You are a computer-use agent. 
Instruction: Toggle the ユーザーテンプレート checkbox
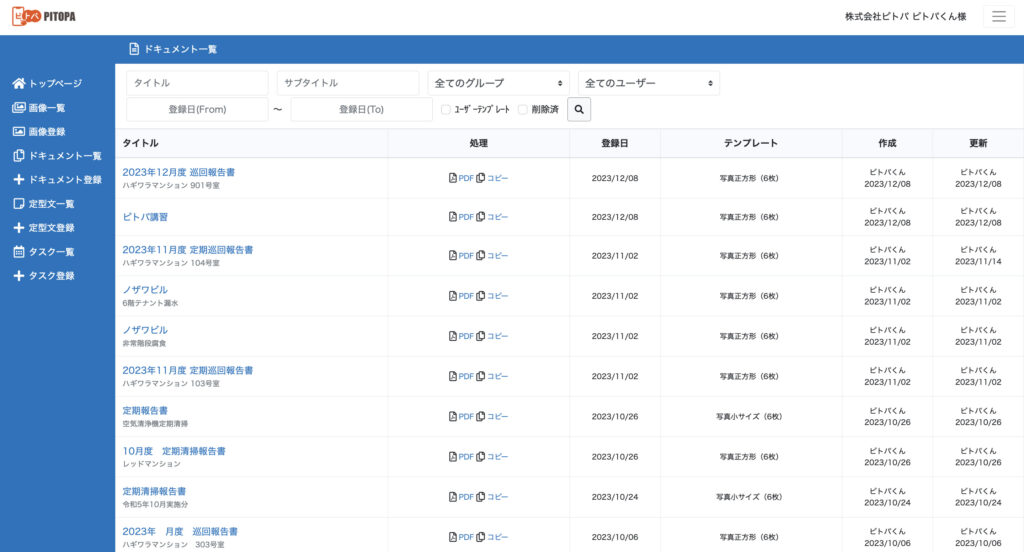445,109
